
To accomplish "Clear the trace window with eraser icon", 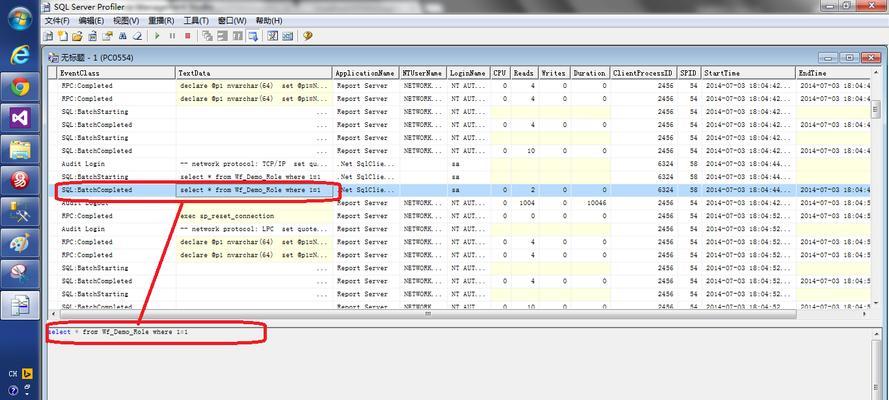I will pyautogui.click(x=137, y=36).
